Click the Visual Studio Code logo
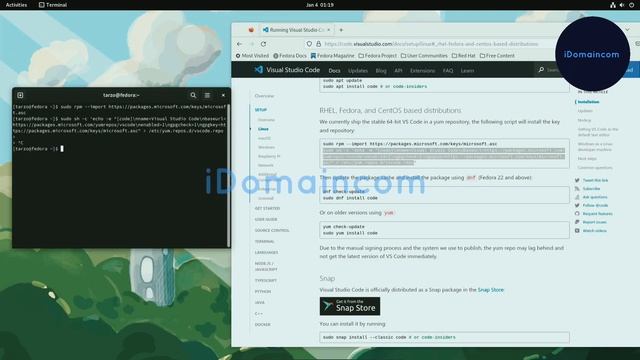 point(287,70)
